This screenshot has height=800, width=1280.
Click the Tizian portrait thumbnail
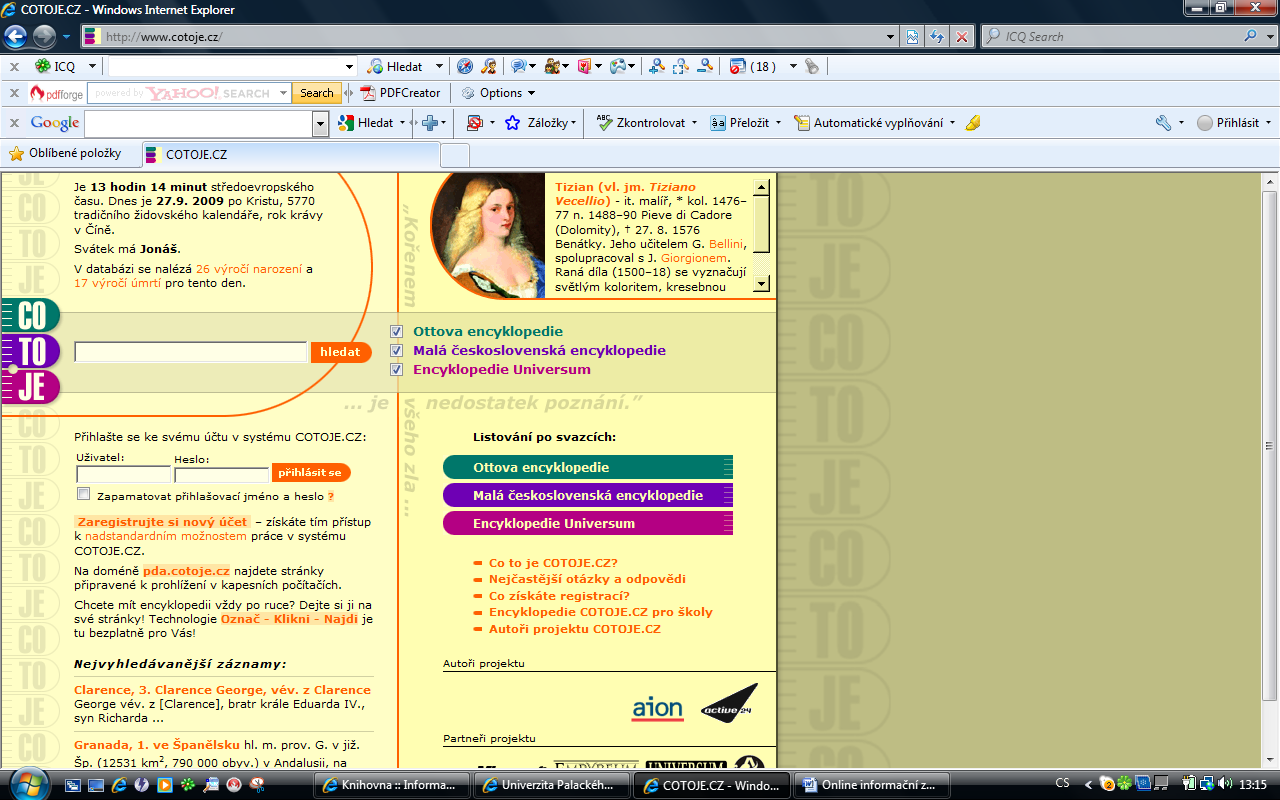click(490, 236)
